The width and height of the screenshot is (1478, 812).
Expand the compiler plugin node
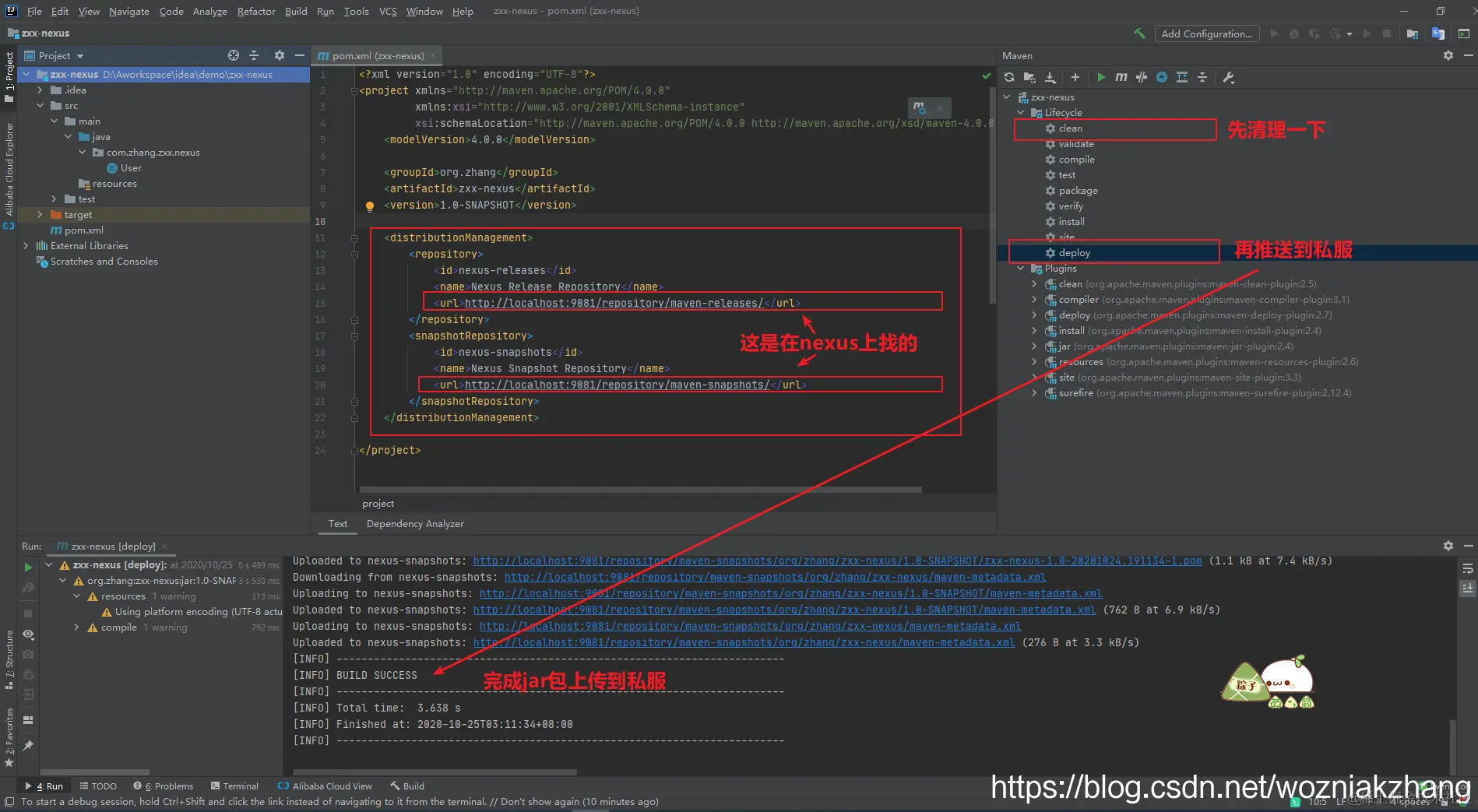tap(1034, 300)
